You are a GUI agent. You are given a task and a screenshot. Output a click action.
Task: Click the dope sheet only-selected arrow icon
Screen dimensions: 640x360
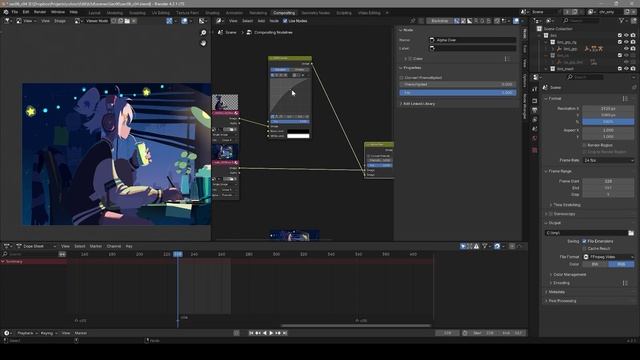coord(463,246)
